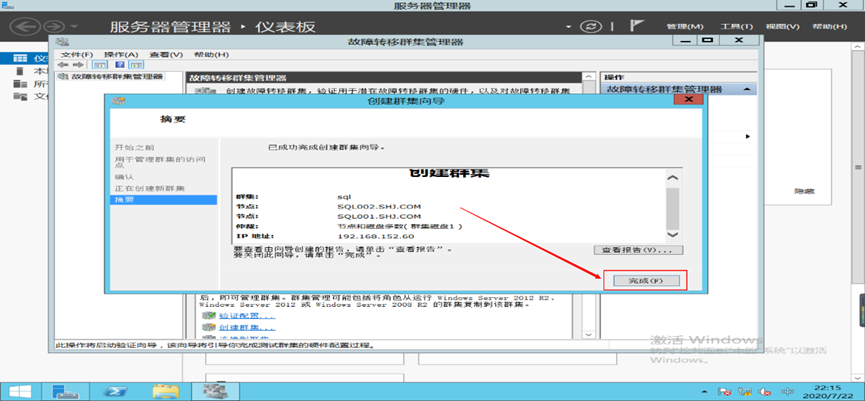Image resolution: width=865 pixels, height=401 pixels.
Task: Click the blue help question mark toolbar icon
Action: click(119, 65)
